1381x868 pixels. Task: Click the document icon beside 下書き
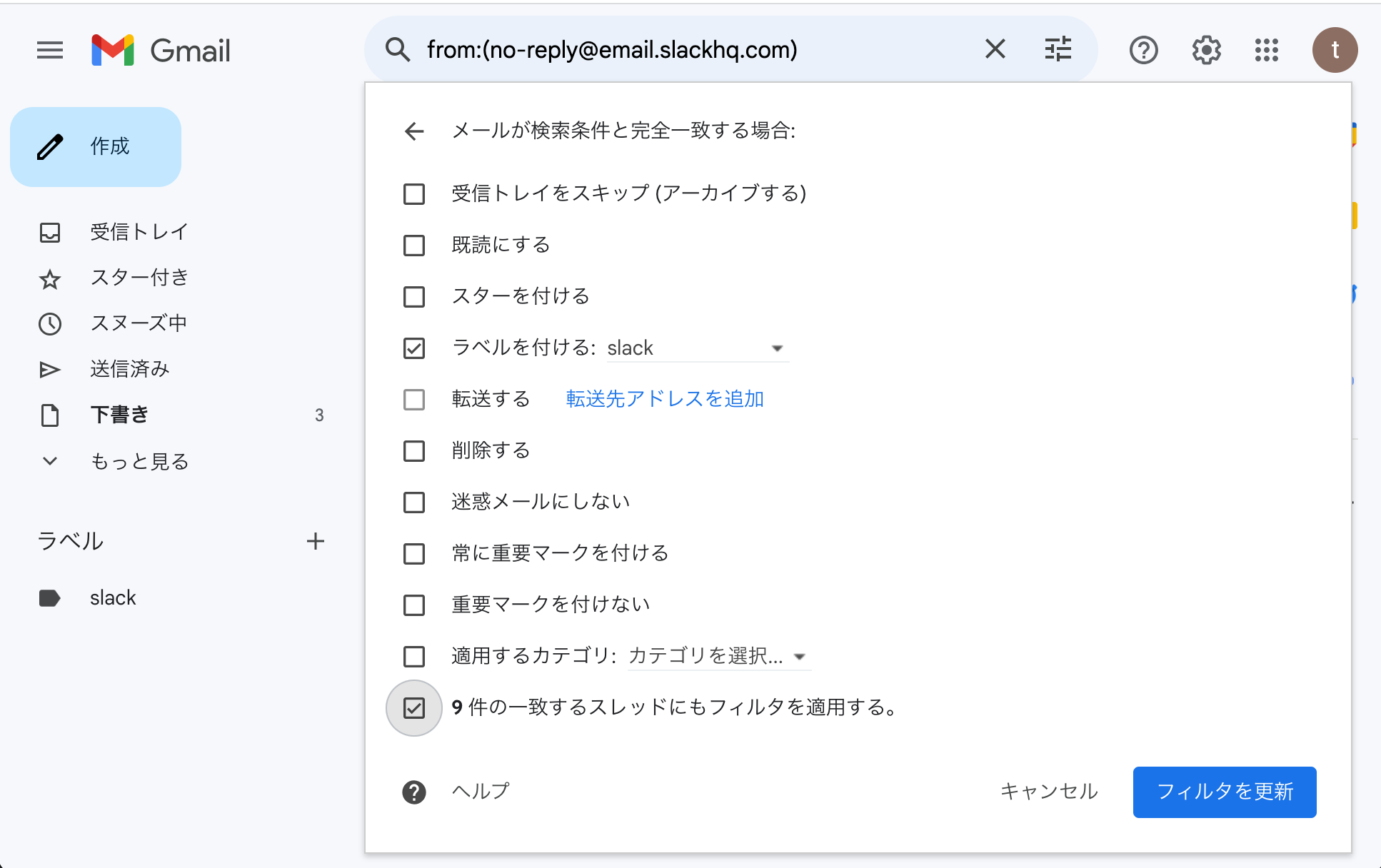[x=50, y=415]
